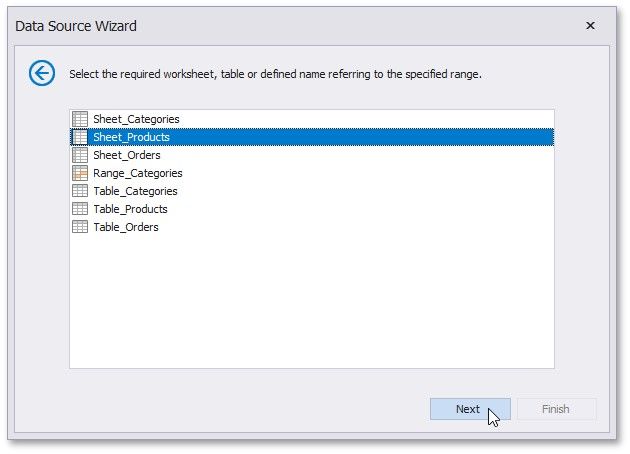The width and height of the screenshot is (630, 454).
Task: Select Table_Categories in the list
Action: tap(135, 191)
